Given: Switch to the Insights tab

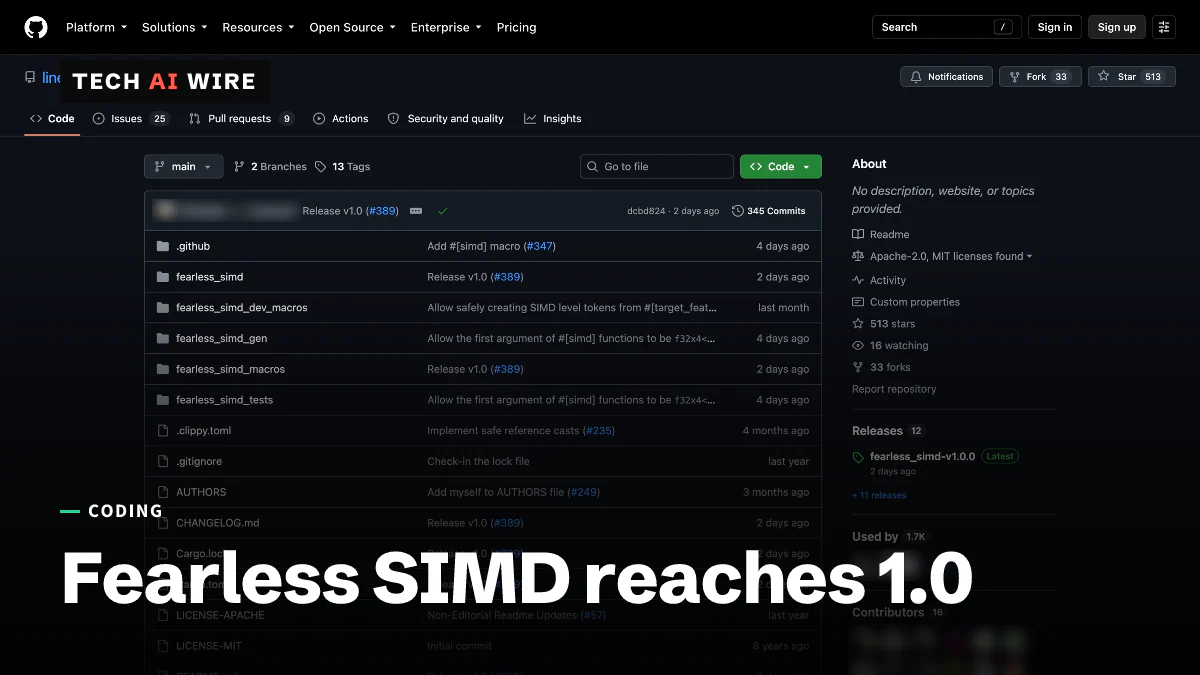Looking at the screenshot, I should click(x=552, y=118).
